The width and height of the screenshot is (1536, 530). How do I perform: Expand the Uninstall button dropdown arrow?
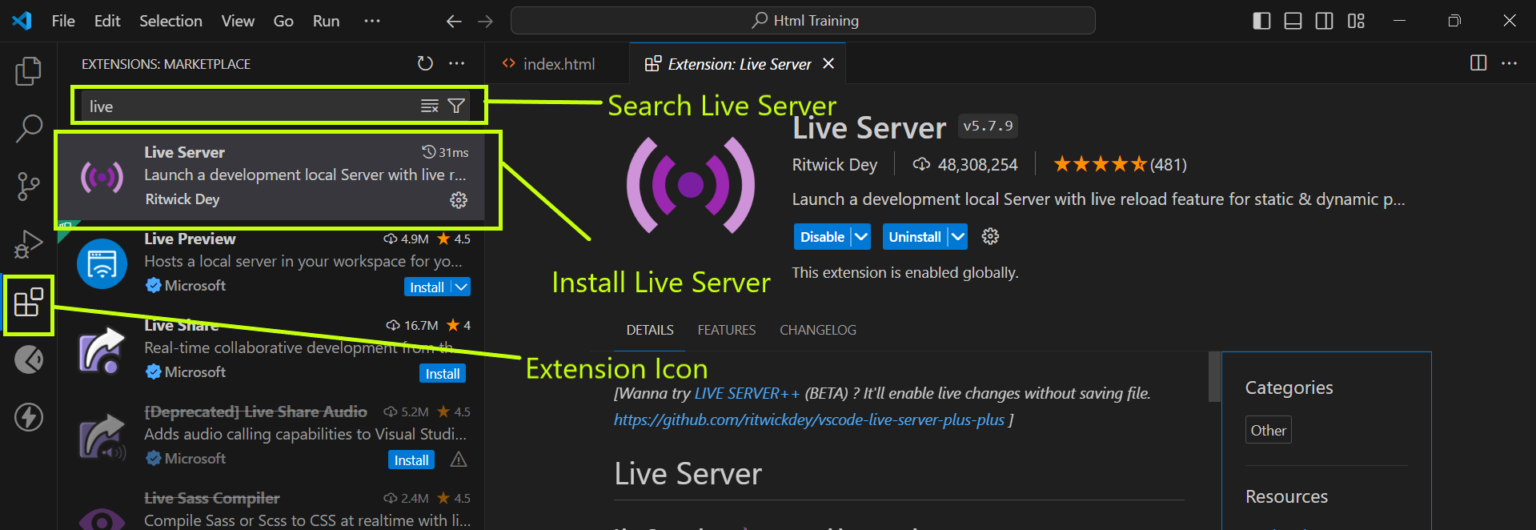coord(958,237)
